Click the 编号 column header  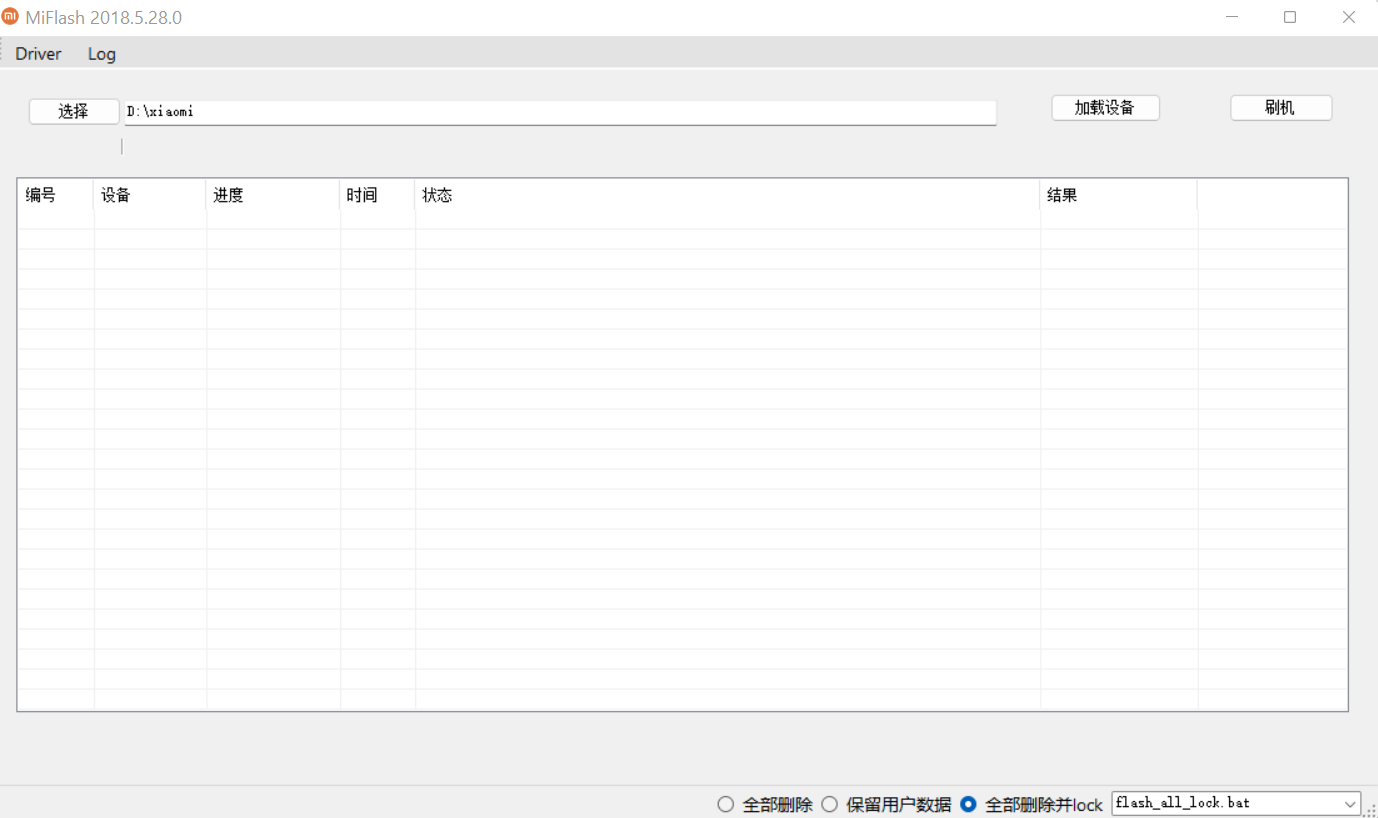(56, 195)
